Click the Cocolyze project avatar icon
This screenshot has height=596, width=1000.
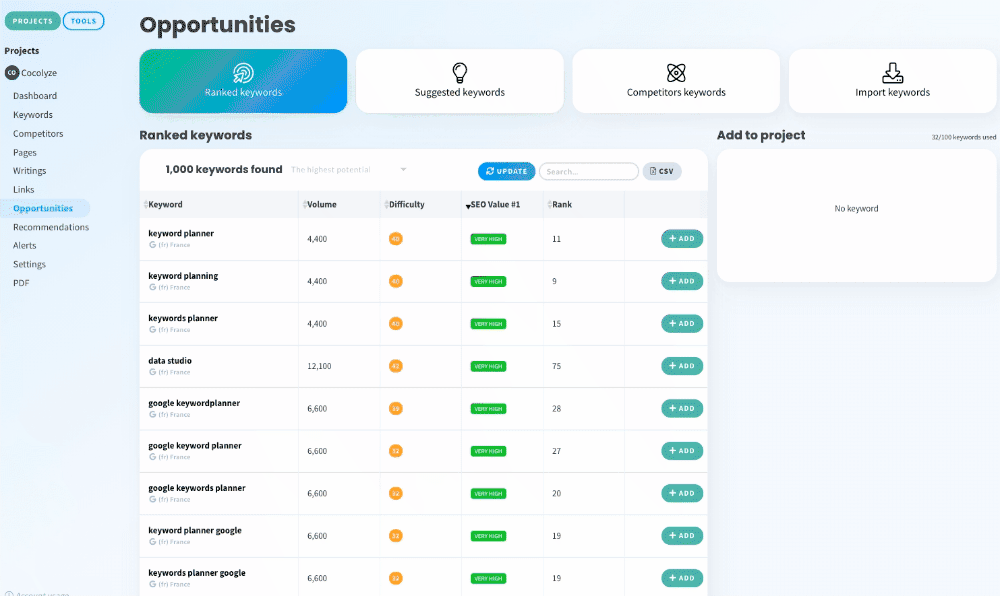coord(12,73)
